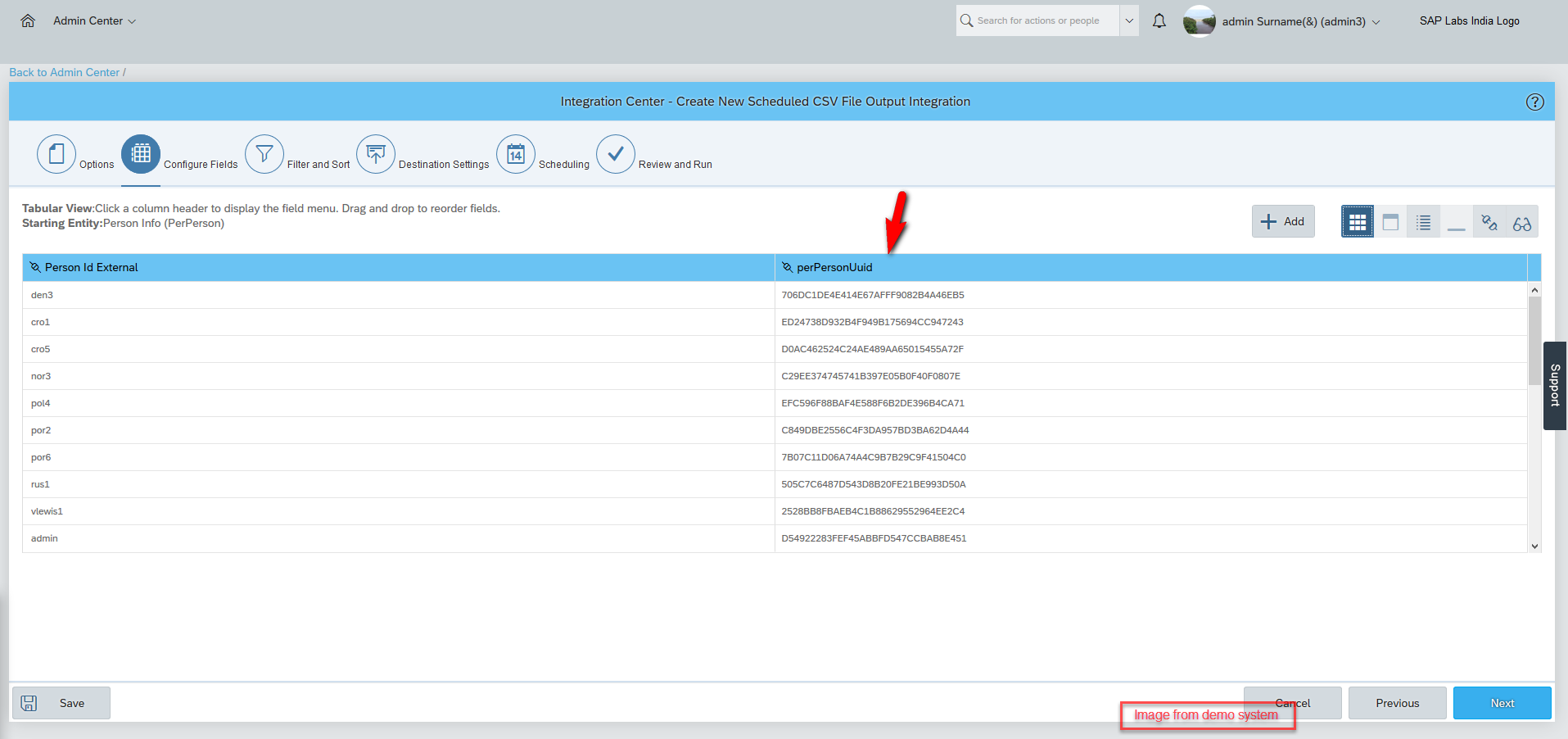Select the nor3 cell
Screen dimensions: 1568x739
[399, 376]
